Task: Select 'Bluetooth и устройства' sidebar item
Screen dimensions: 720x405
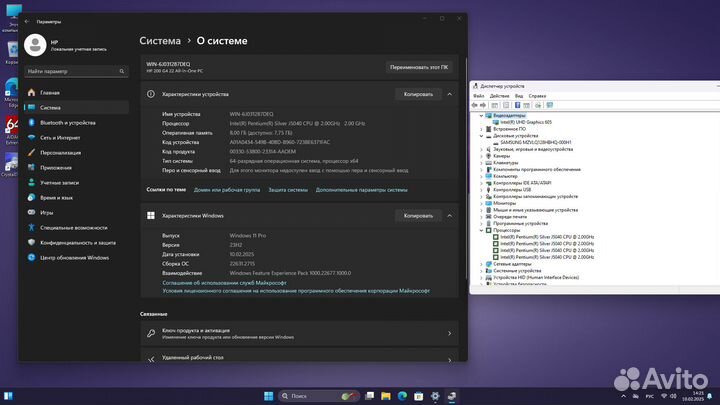Action: (x=68, y=123)
